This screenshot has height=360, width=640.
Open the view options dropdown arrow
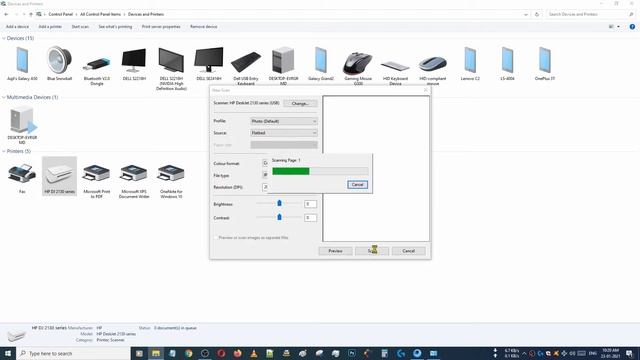click(618, 27)
